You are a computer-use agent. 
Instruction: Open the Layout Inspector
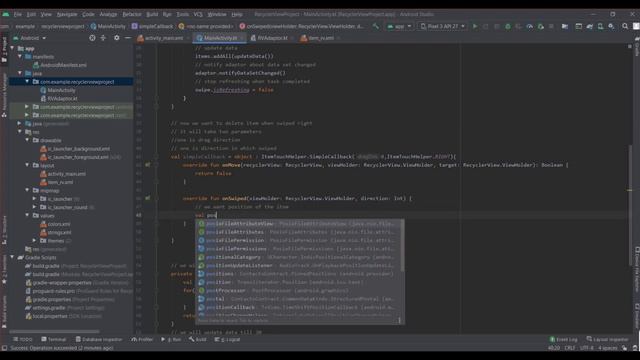(607, 339)
